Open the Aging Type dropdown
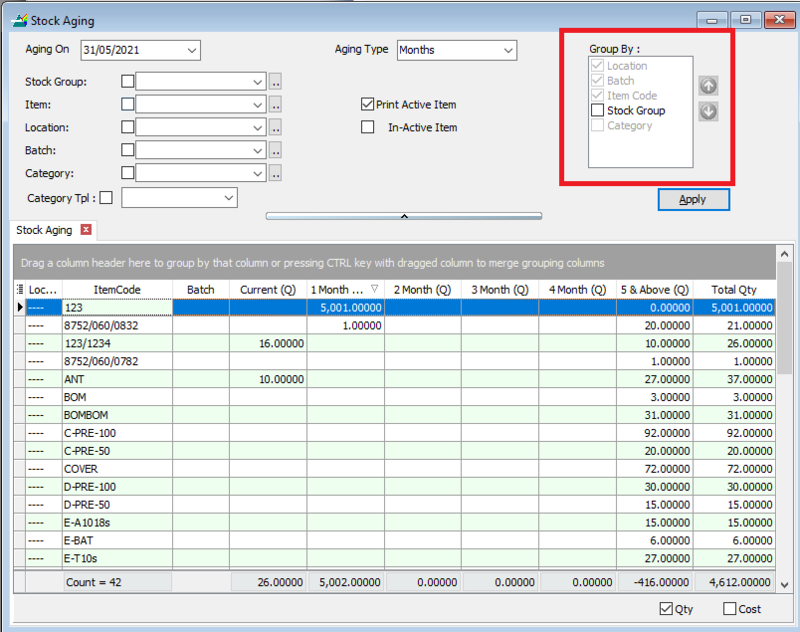 click(508, 50)
